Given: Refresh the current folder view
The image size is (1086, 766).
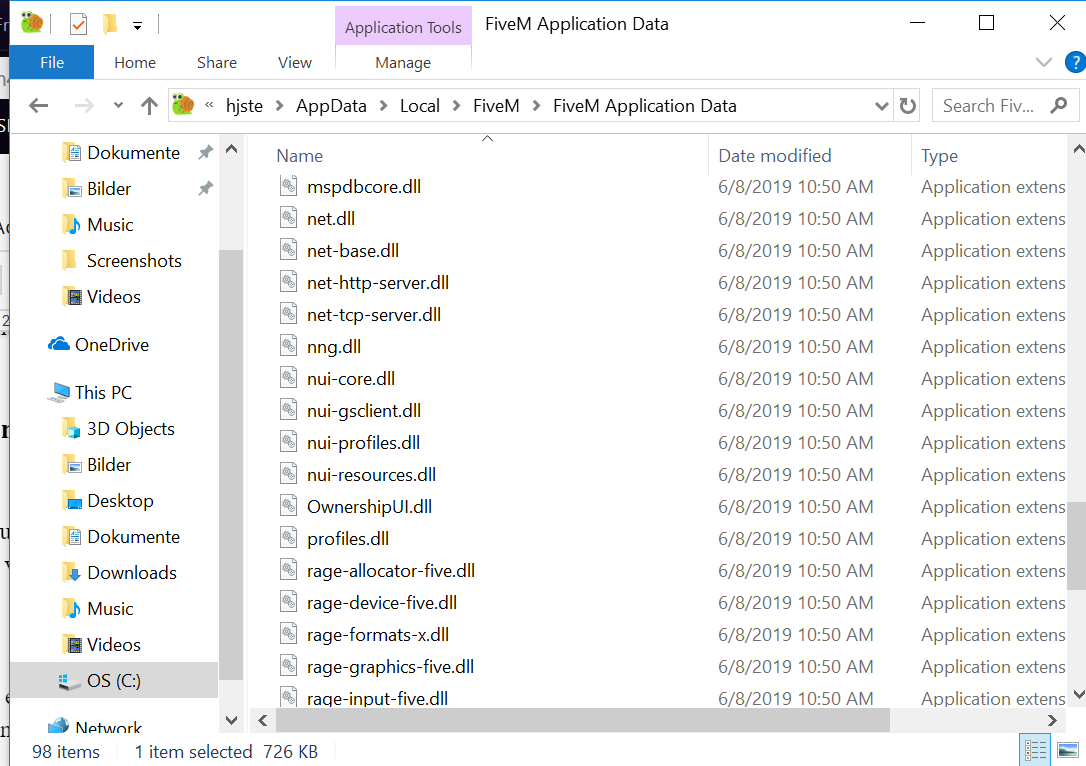Looking at the screenshot, I should 907,106.
